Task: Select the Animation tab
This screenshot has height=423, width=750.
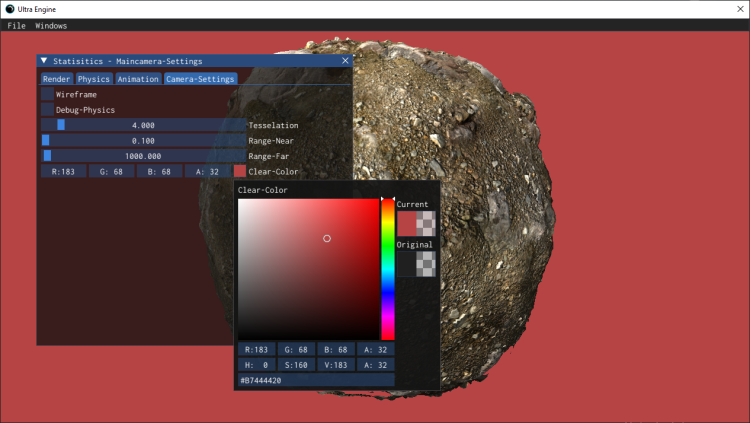Action: coord(137,79)
